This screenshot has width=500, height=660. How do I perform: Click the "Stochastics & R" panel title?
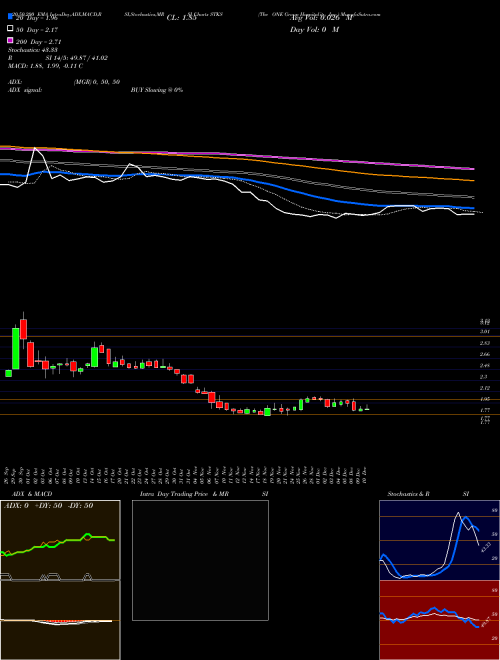[408, 494]
